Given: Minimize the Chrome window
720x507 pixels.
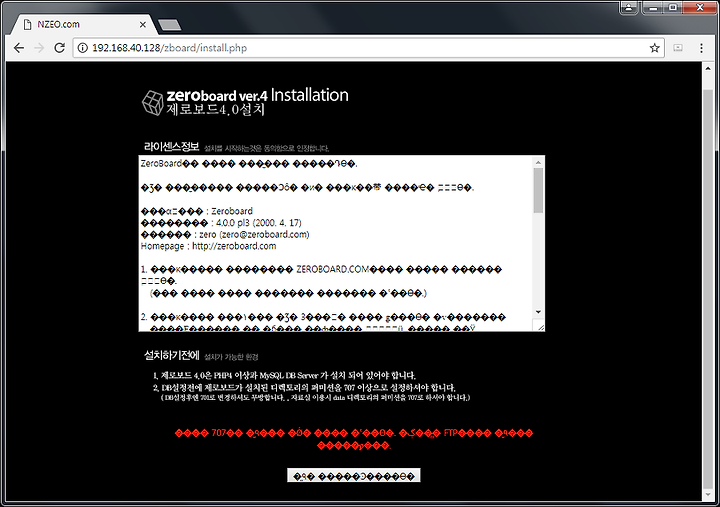Looking at the screenshot, I should pos(653,7).
